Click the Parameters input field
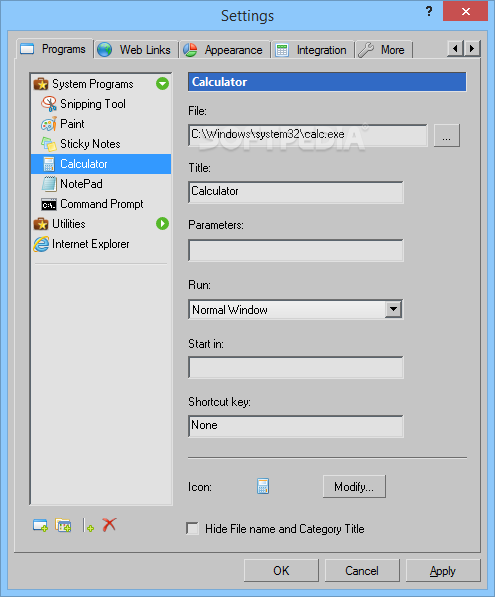The width and height of the screenshot is (495, 597). coord(295,250)
